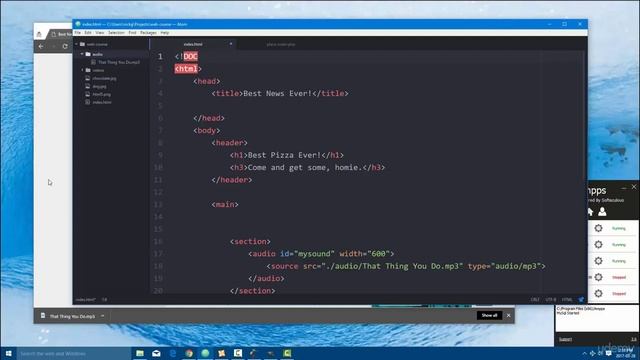Expand the videos folder in tree view
The image size is (640, 360).
coord(82,70)
